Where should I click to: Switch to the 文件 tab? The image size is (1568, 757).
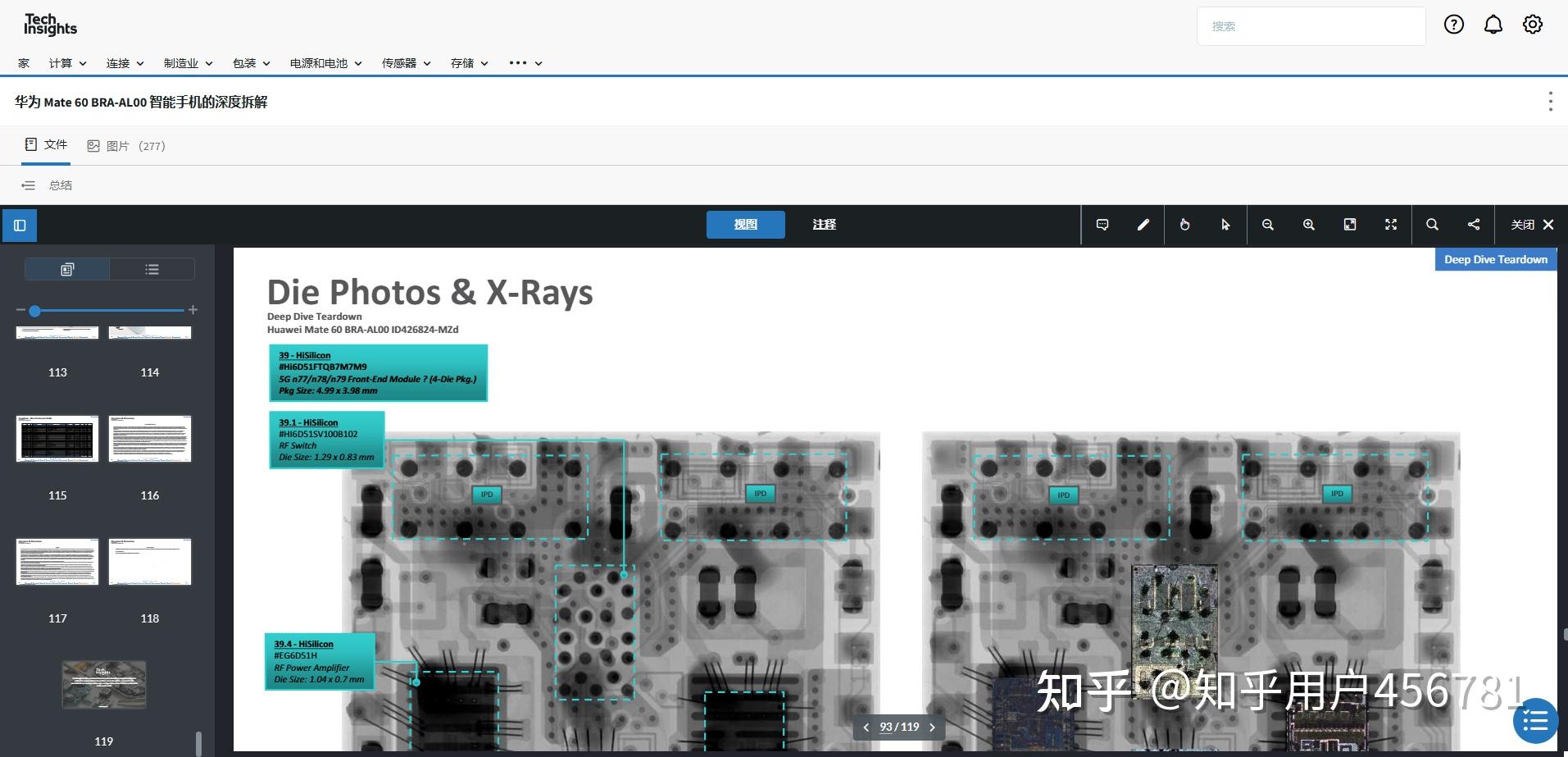[46, 145]
